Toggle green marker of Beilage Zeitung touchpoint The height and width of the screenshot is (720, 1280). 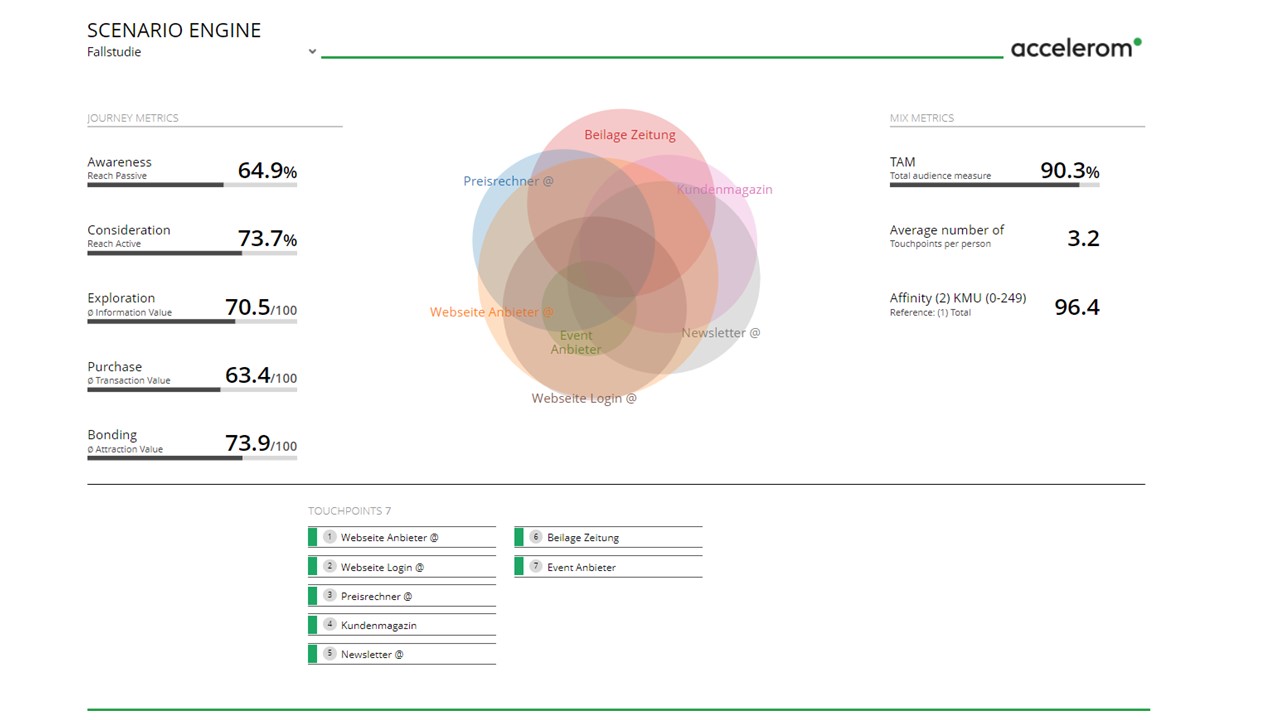pyautogui.click(x=519, y=538)
